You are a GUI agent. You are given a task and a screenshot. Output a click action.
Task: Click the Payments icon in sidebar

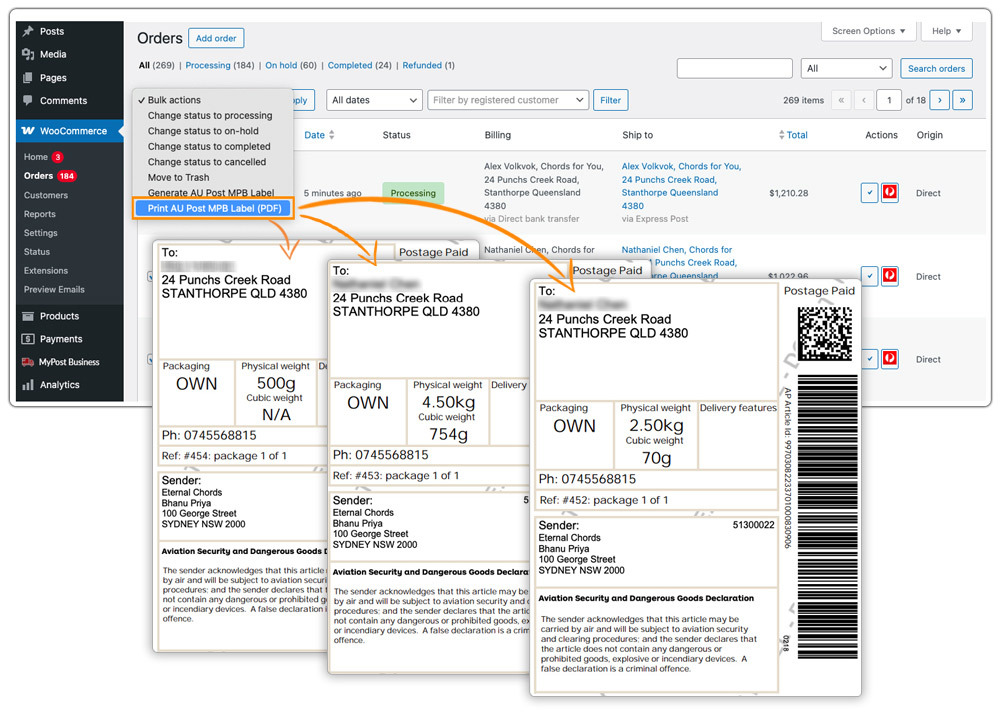coord(27,339)
